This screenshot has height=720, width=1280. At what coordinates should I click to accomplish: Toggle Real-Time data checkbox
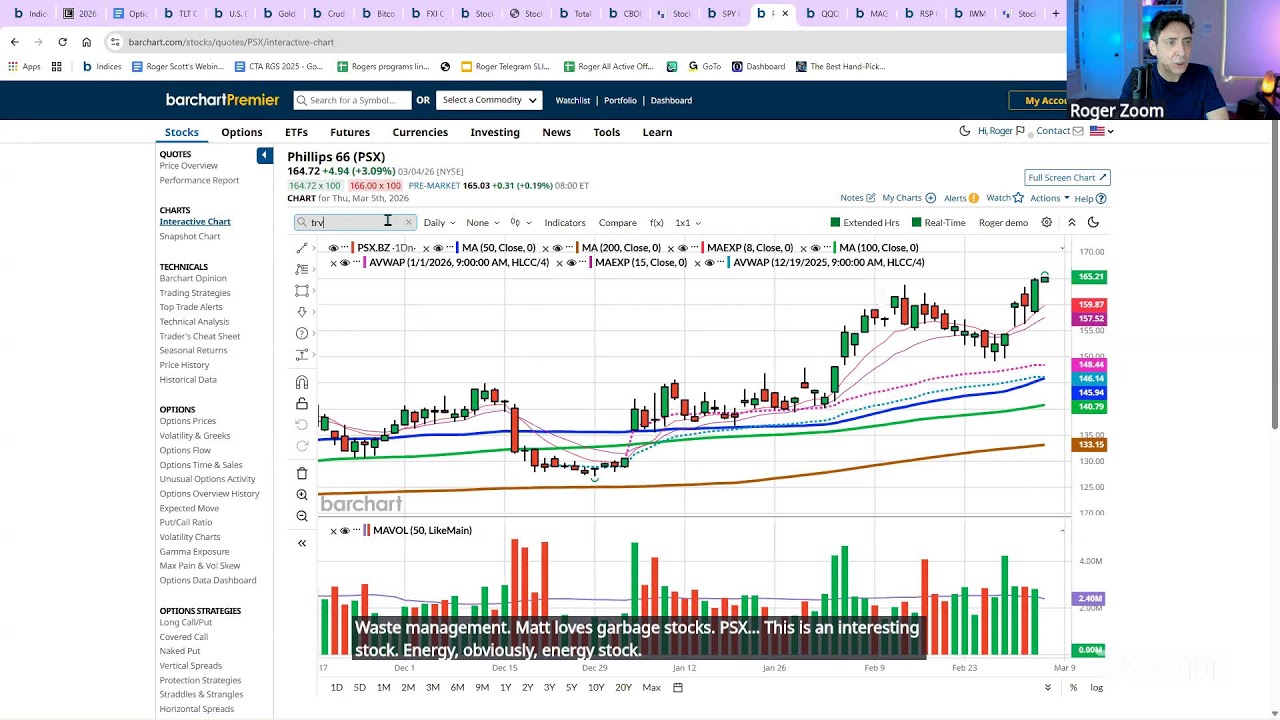(x=938, y=222)
